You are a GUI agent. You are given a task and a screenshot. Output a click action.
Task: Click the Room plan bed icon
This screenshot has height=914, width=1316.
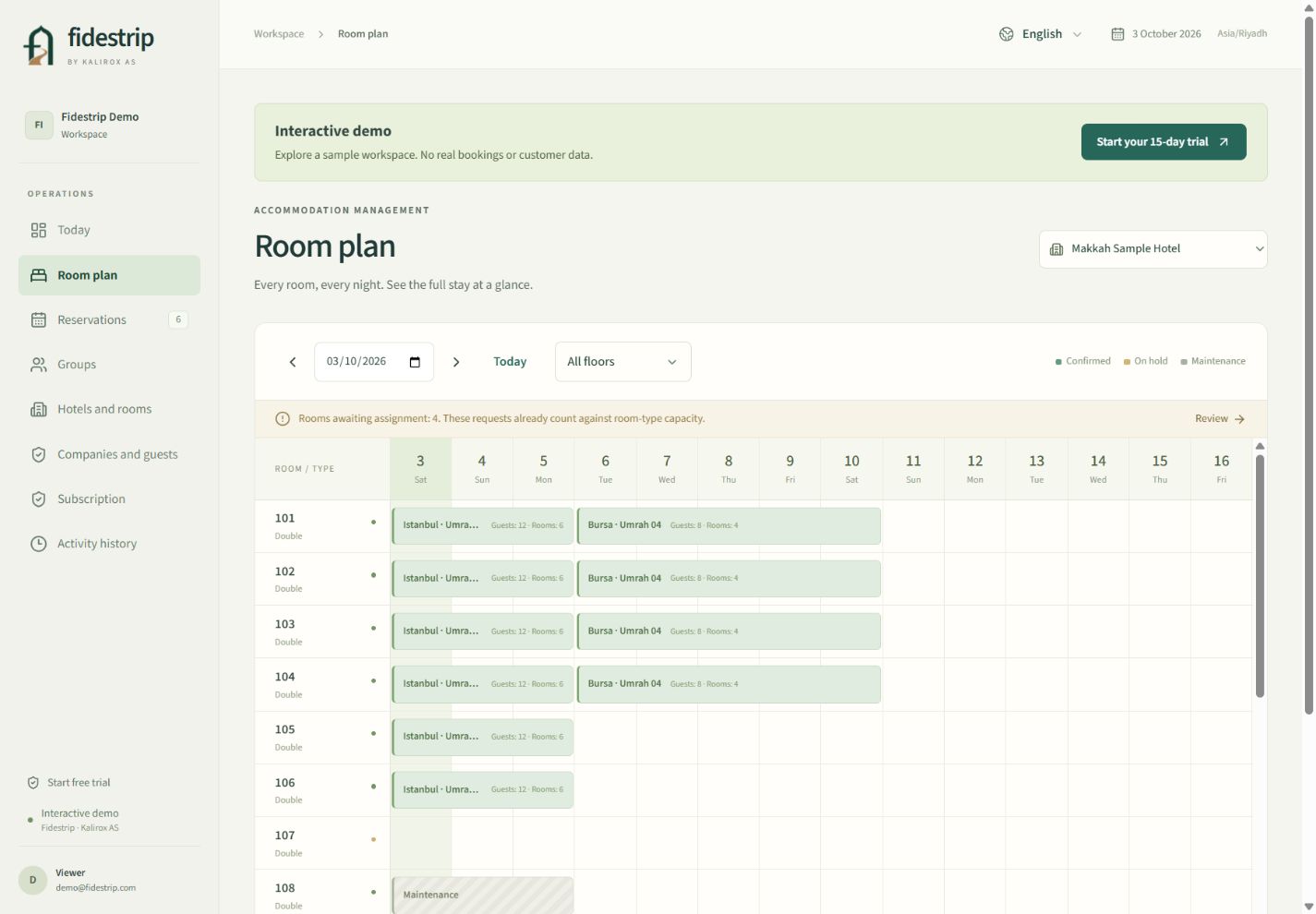(39, 275)
